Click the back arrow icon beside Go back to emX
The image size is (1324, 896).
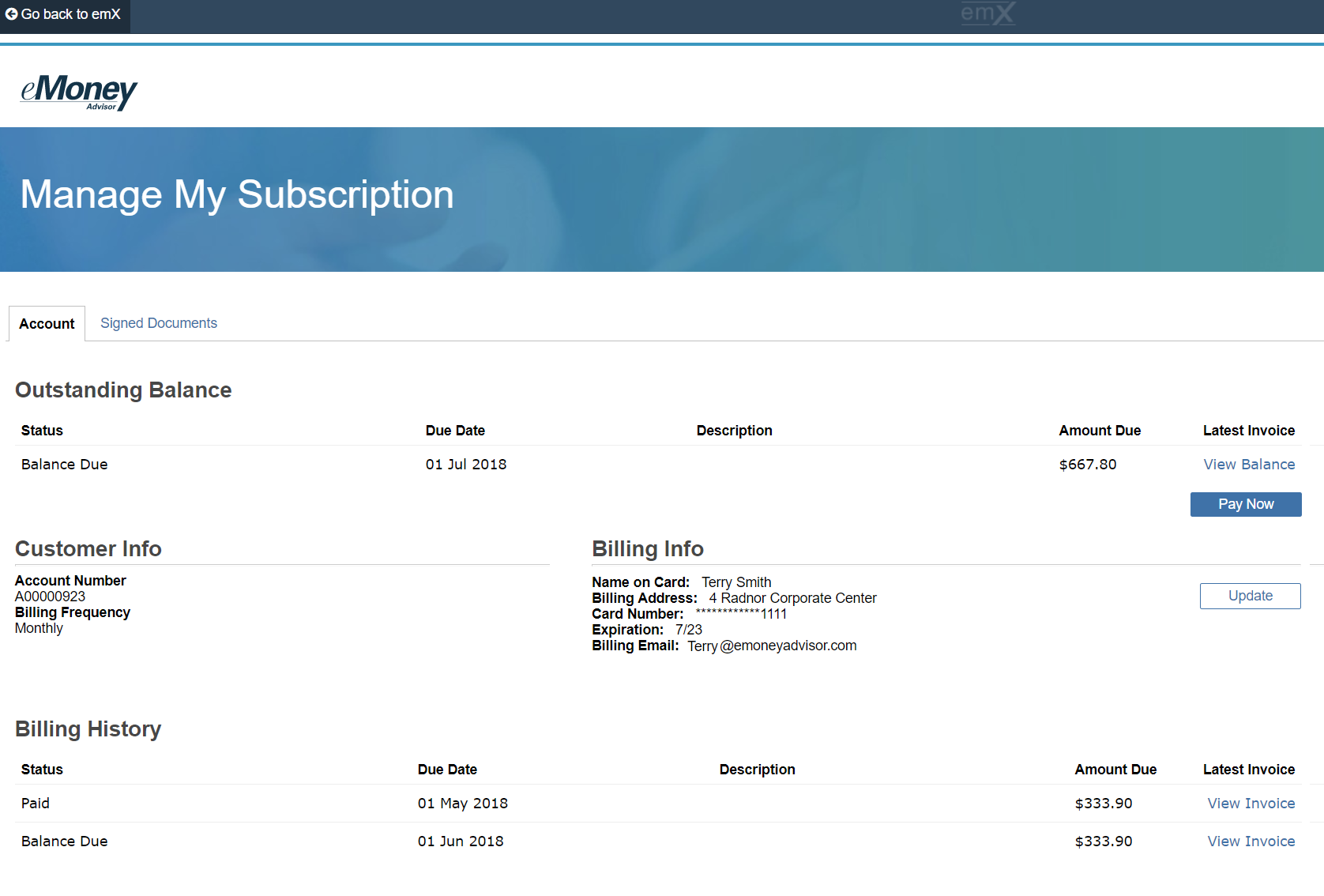11,14
